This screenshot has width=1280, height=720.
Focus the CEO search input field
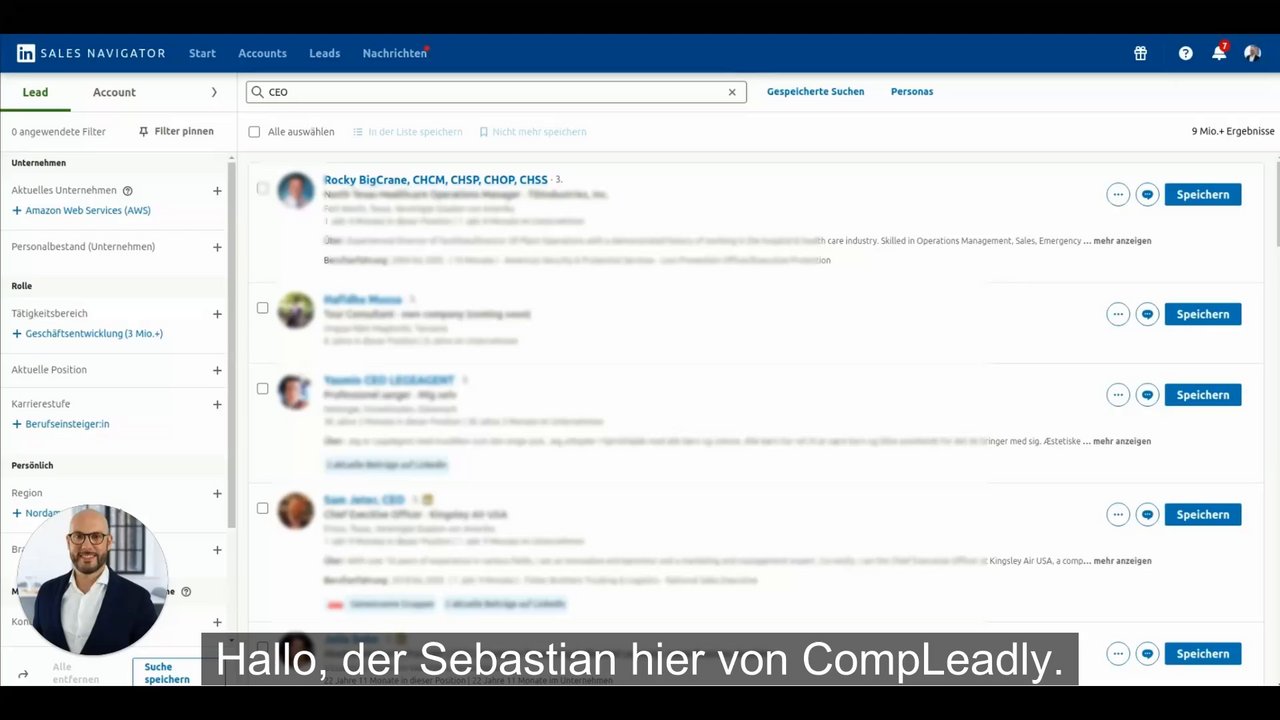click(x=496, y=92)
